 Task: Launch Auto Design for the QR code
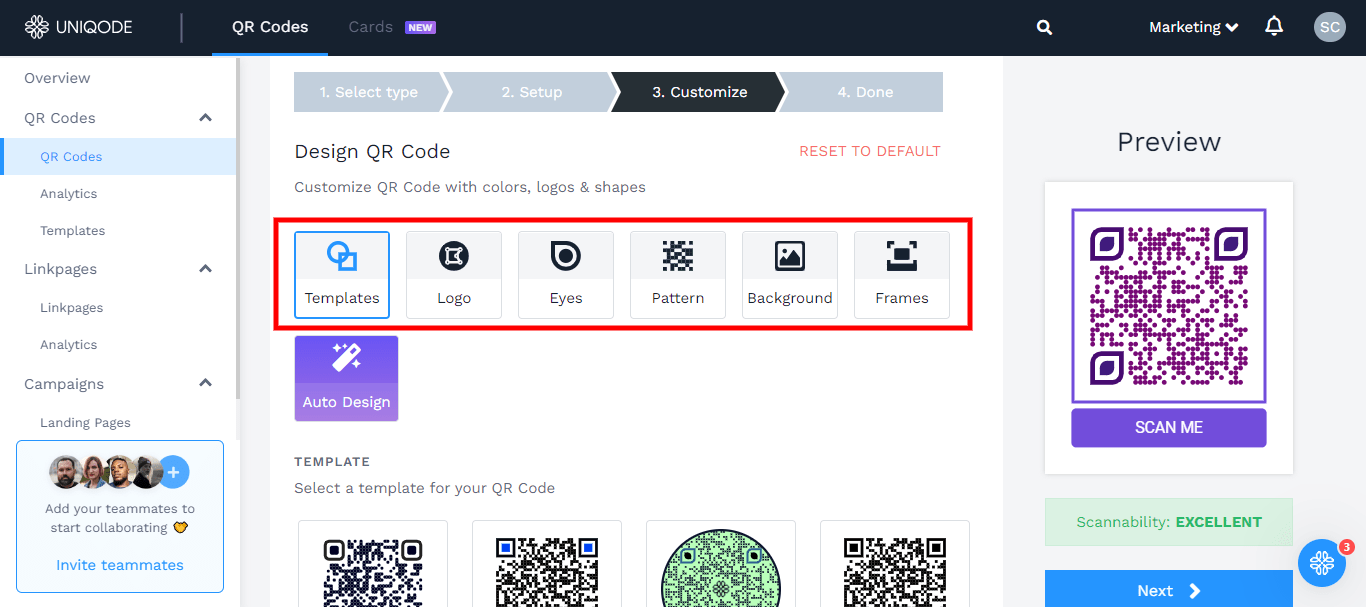[x=346, y=378]
